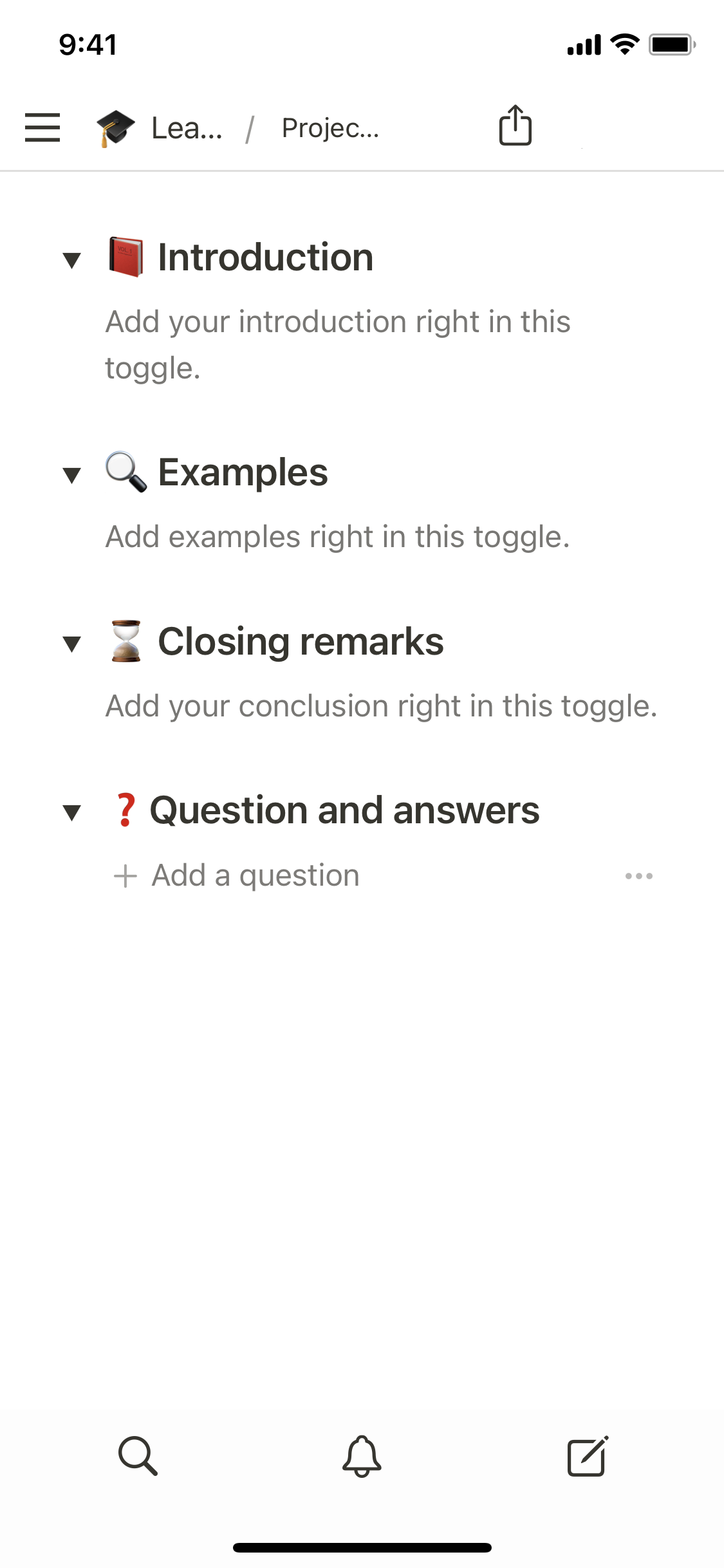Tap the hourglass emoji beside Closing remarks
Viewport: 724px width, 1568px height.
(x=126, y=642)
